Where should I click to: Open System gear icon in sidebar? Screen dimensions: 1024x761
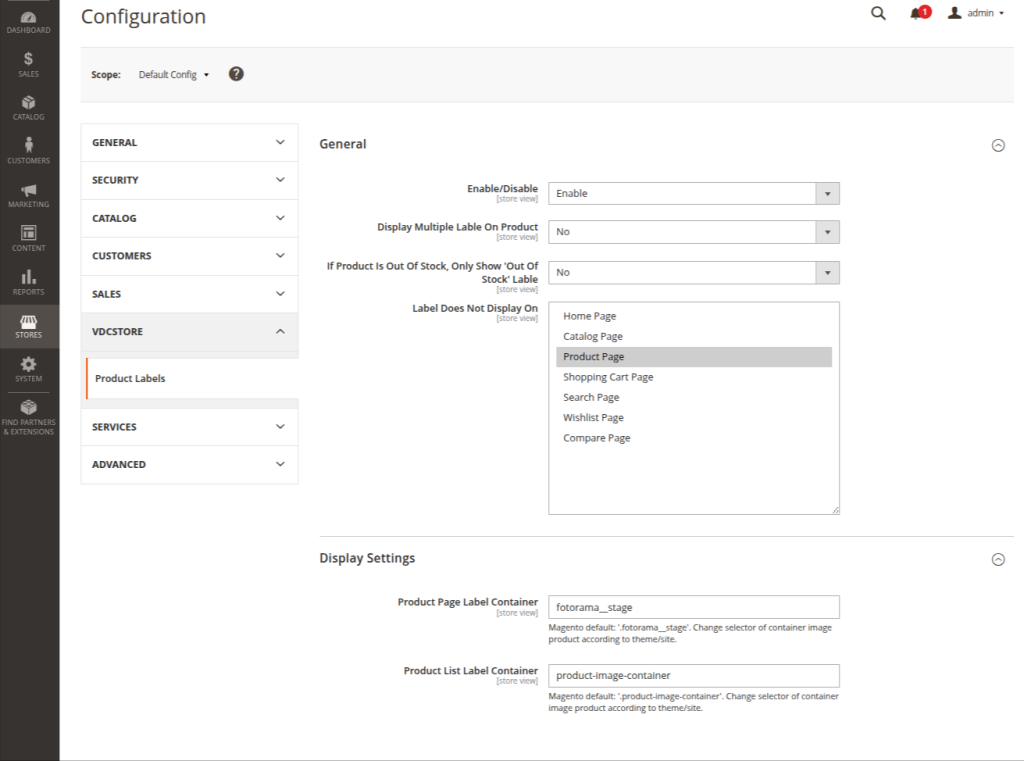click(x=29, y=369)
